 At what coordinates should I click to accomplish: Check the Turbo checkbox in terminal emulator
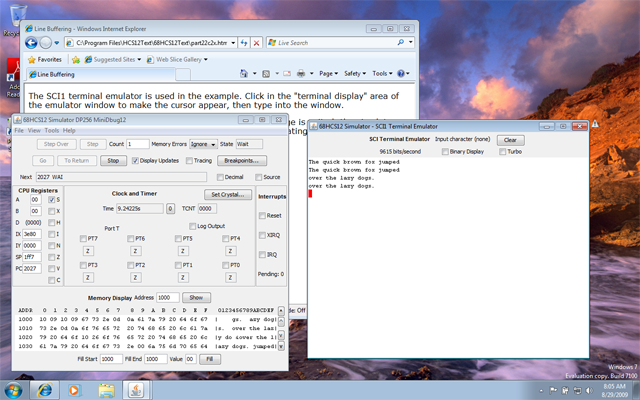click(502, 151)
